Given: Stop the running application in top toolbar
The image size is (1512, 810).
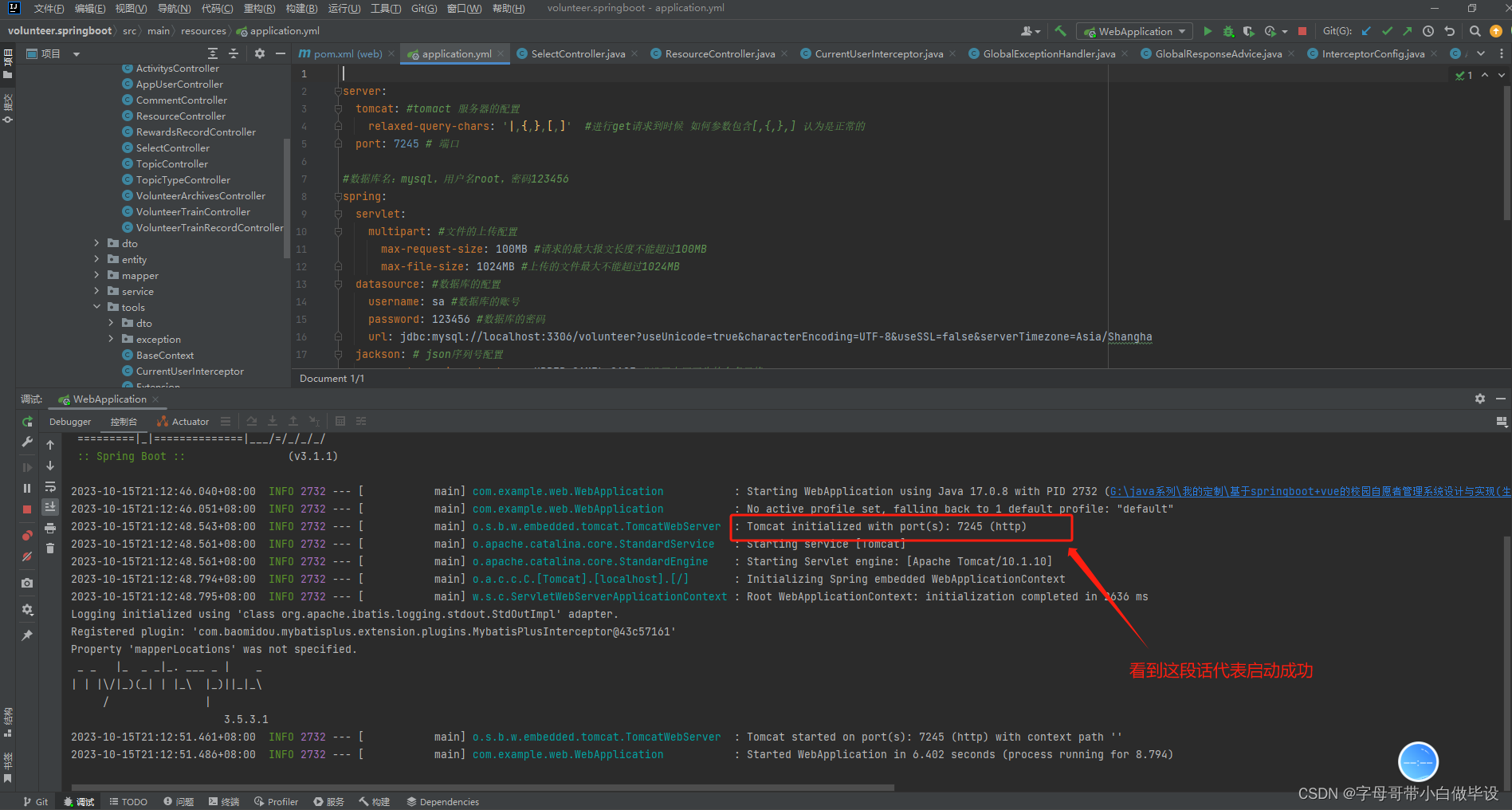Looking at the screenshot, I should [1302, 31].
